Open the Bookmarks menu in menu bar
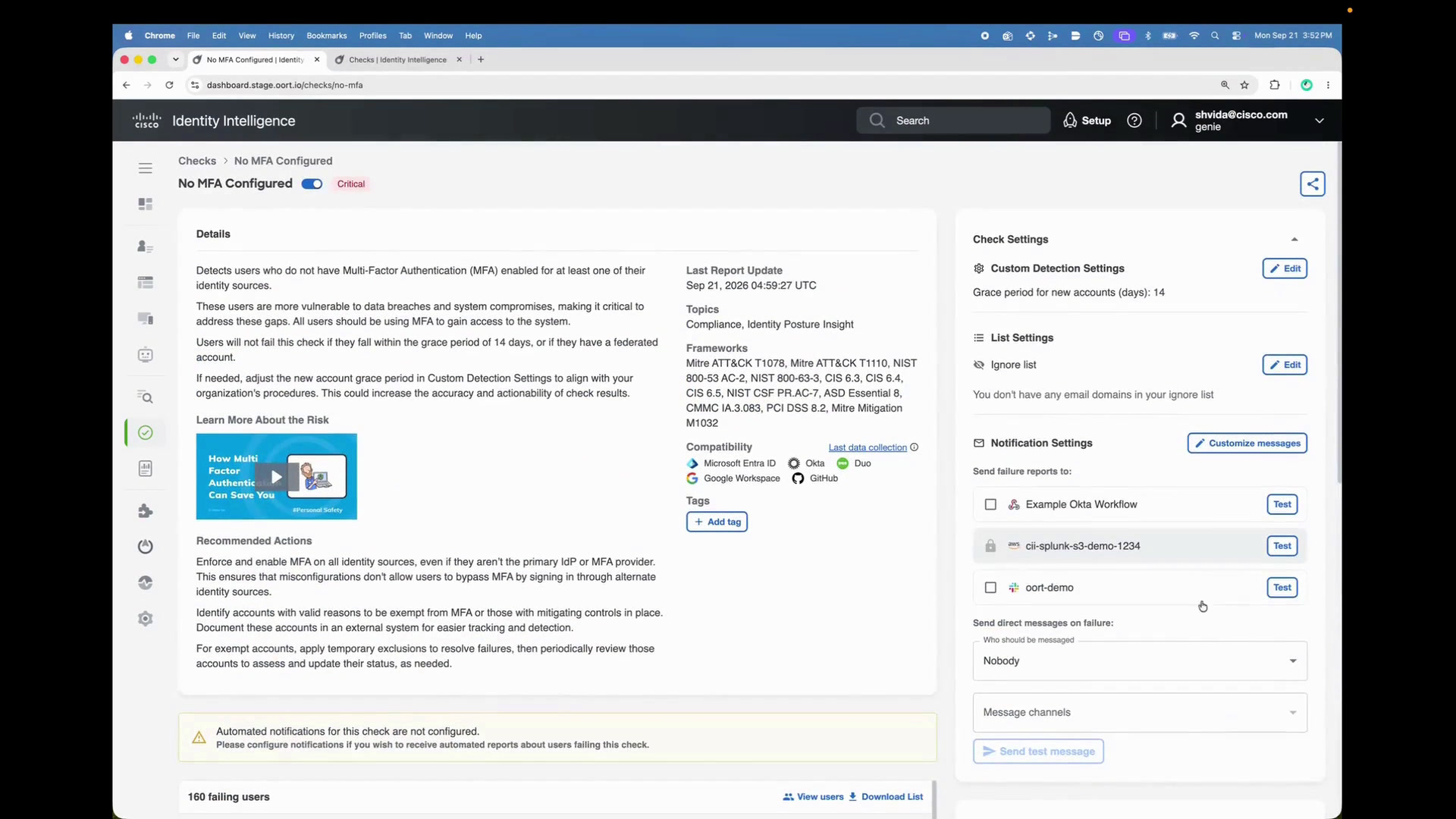This screenshot has height=819, width=1456. pyautogui.click(x=327, y=36)
